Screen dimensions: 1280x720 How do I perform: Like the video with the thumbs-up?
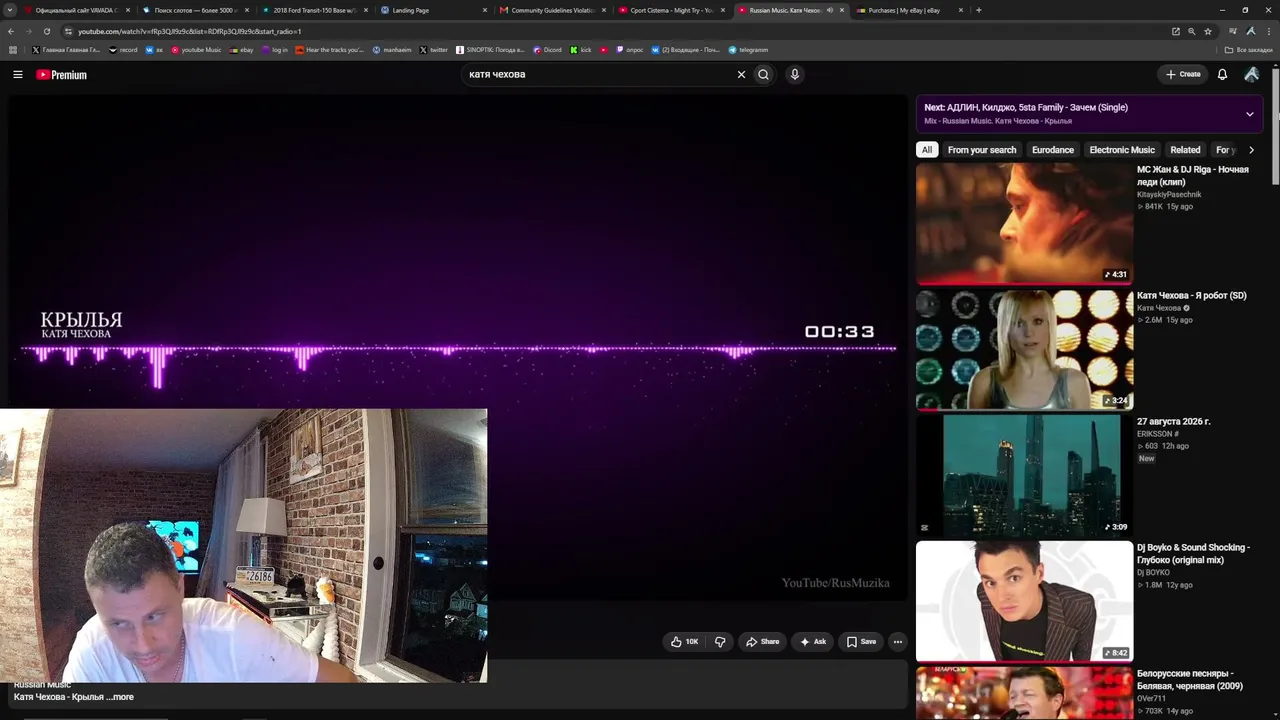(x=685, y=642)
